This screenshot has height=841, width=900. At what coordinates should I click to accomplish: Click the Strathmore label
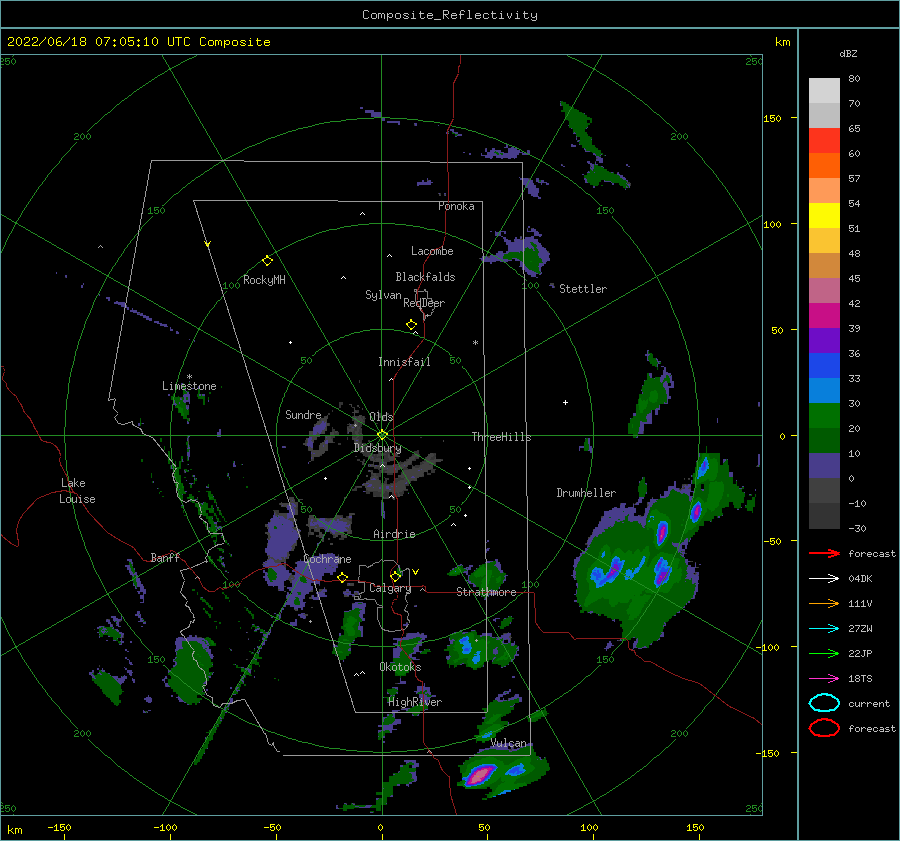click(x=487, y=592)
